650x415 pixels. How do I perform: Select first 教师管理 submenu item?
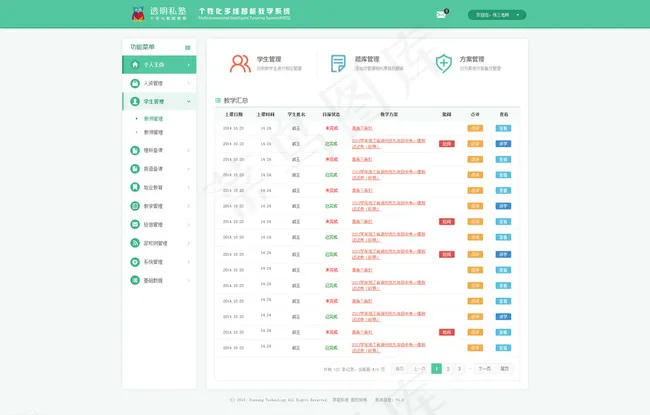click(x=153, y=119)
